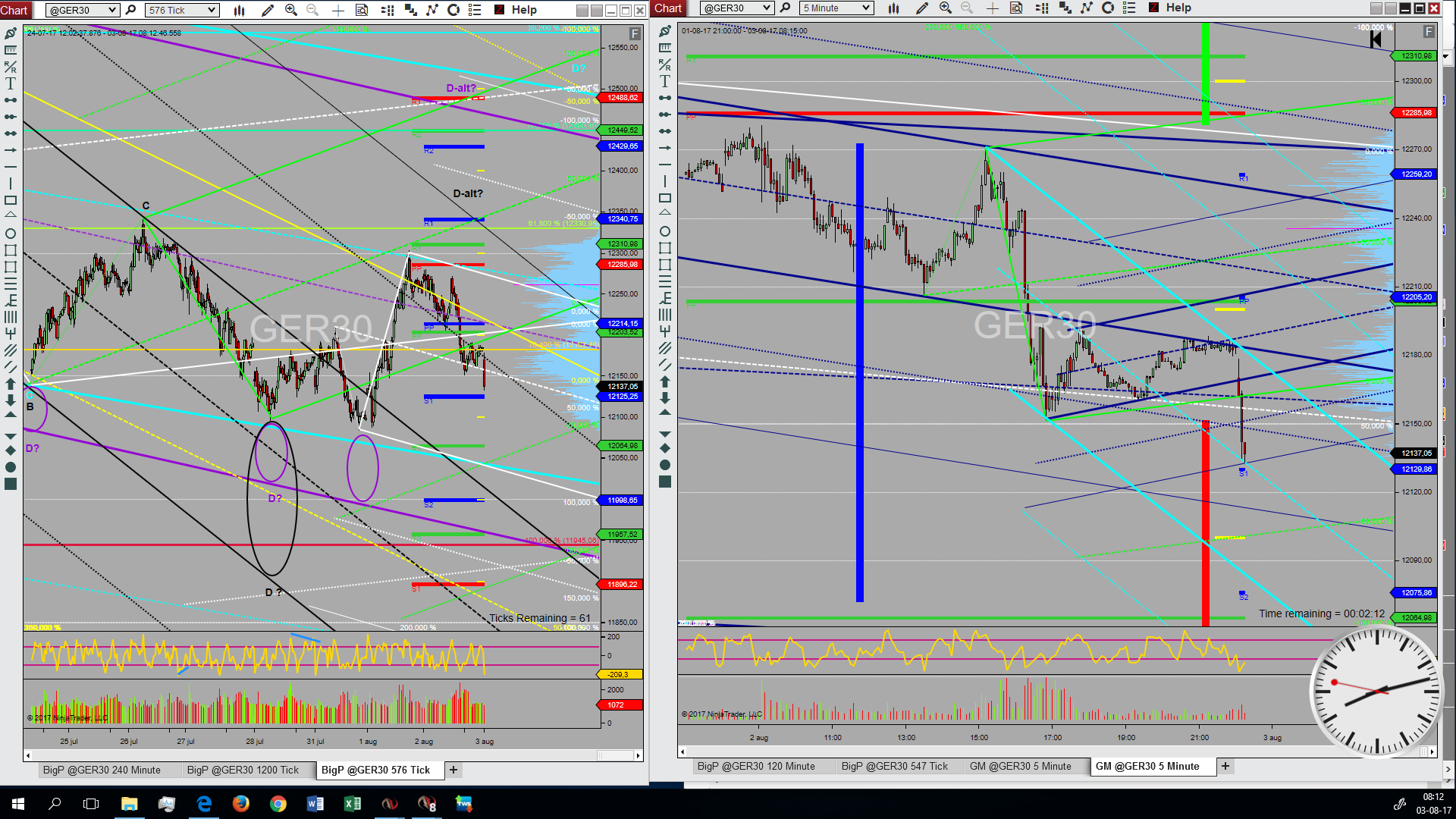Open Google Chrome from taskbar
This screenshot has height=819, width=1456.
point(278,803)
